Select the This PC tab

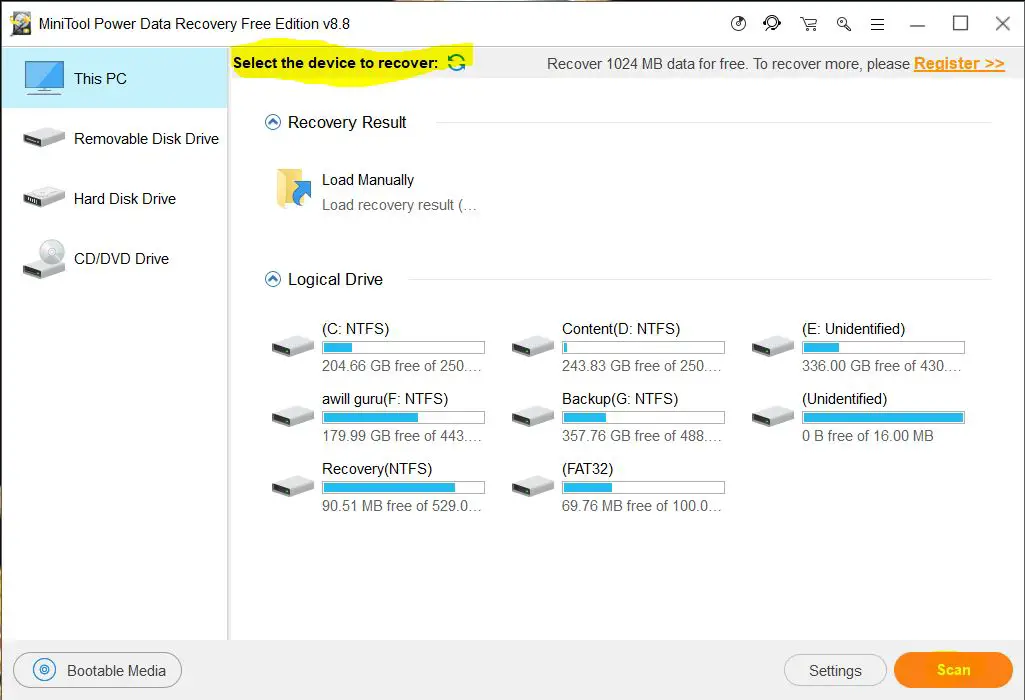(114, 78)
